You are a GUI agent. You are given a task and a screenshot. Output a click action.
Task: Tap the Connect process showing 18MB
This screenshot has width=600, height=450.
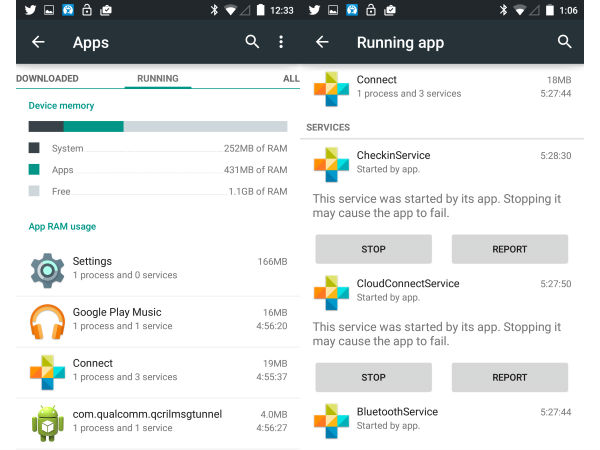[x=440, y=87]
